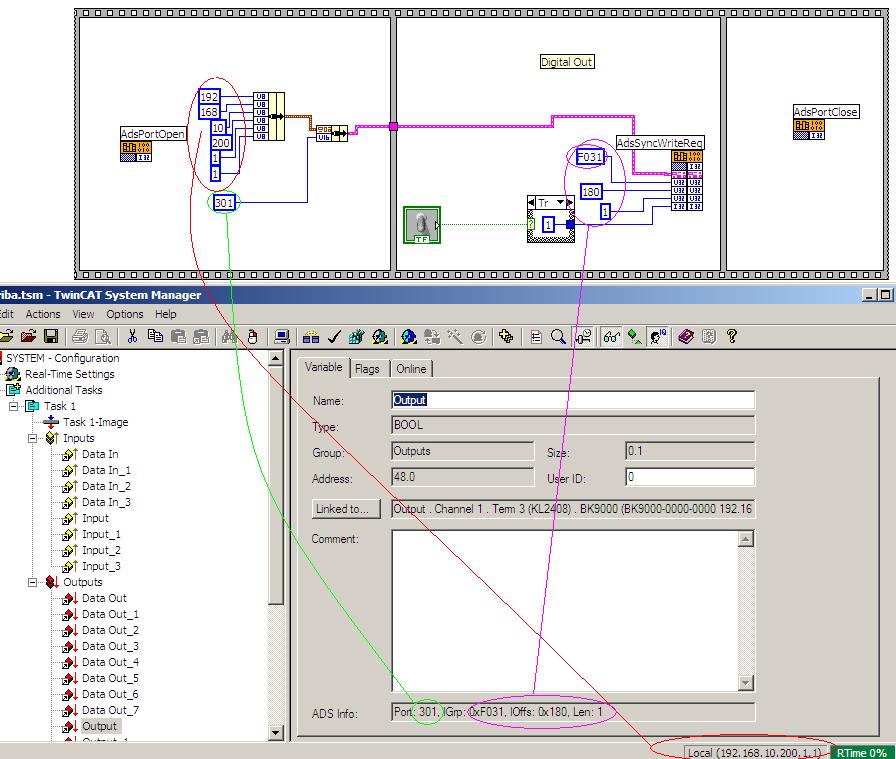Click the Save floppy disk icon
Image resolution: width=896 pixels, height=759 pixels.
click(51, 337)
